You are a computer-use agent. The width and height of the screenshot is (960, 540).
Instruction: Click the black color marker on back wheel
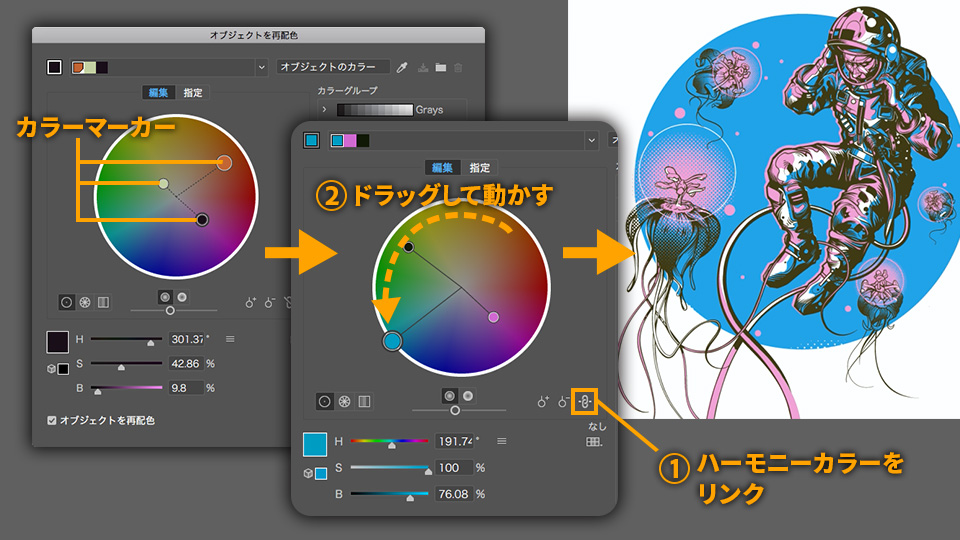202,219
